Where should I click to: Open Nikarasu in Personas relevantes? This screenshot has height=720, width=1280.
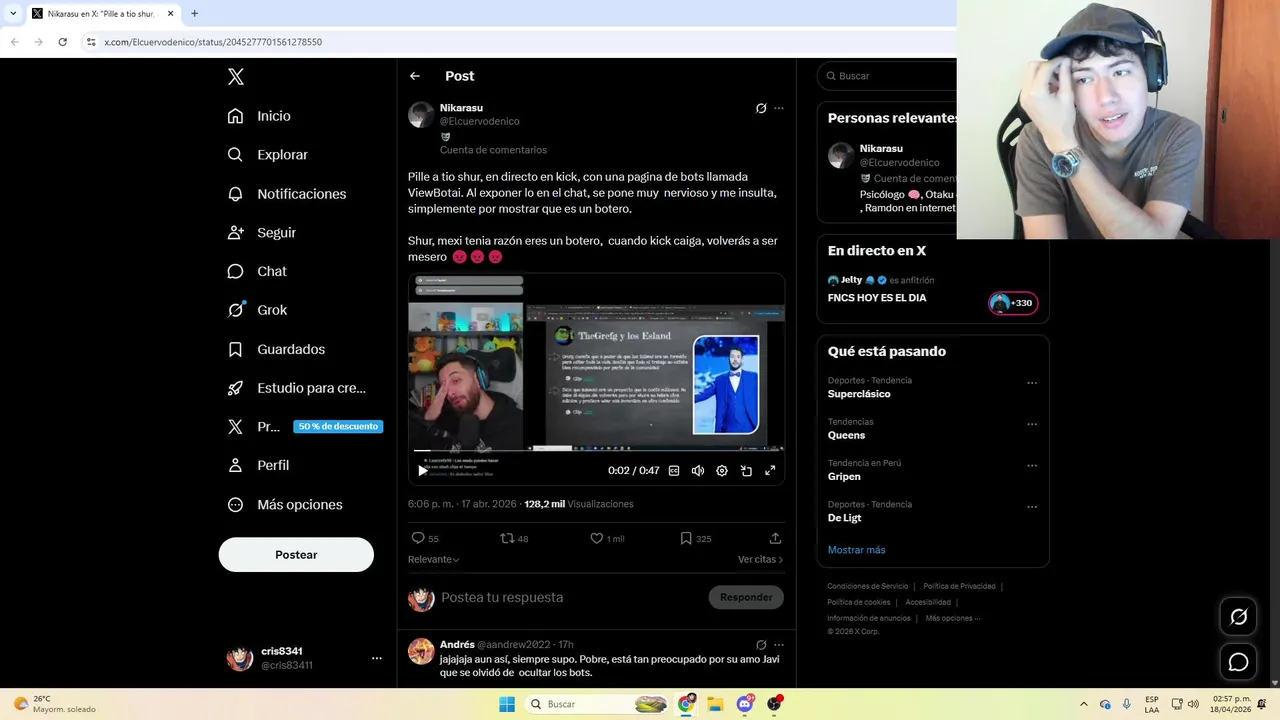[881, 149]
